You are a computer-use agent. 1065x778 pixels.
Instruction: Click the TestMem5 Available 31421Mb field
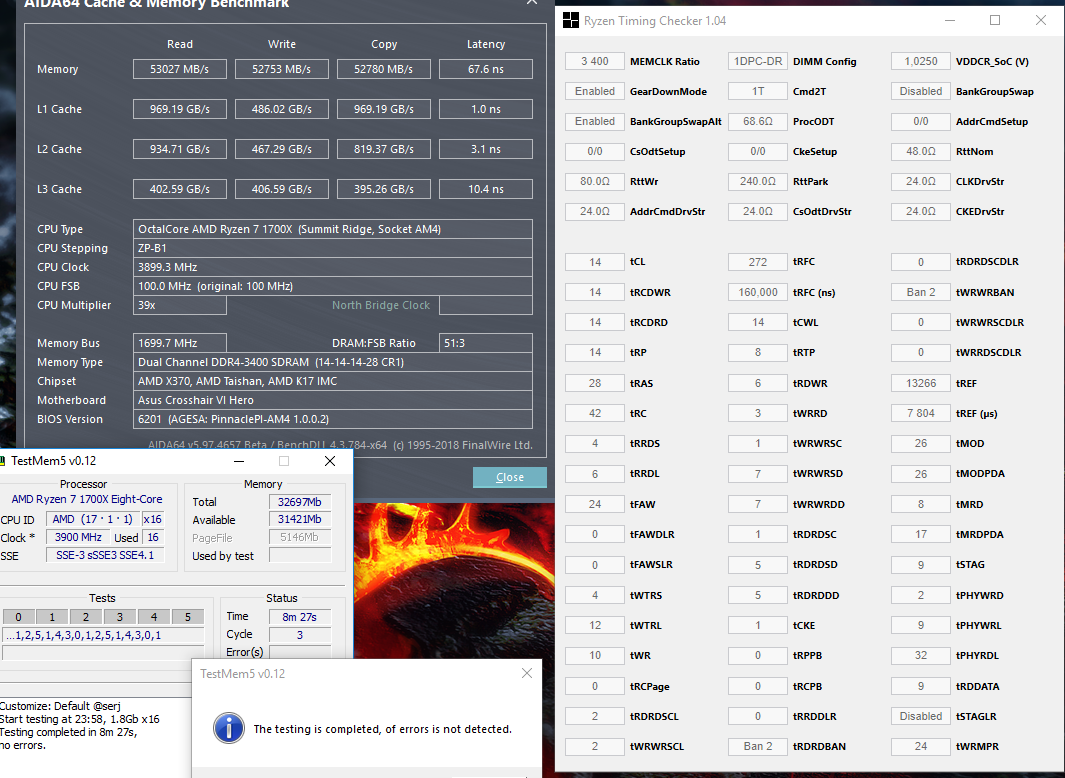(300, 520)
